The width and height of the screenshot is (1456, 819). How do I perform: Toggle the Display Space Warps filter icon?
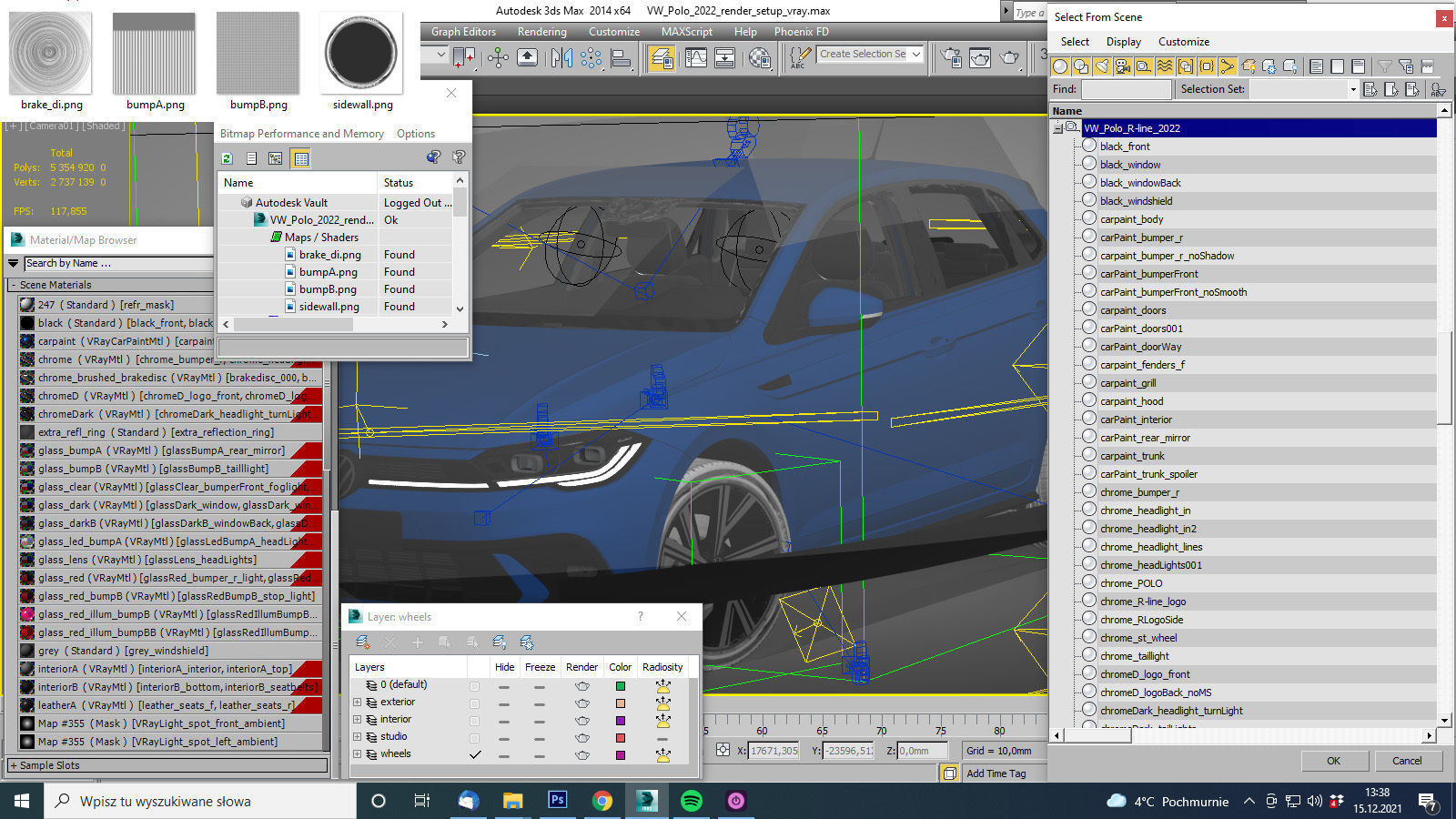pyautogui.click(x=1164, y=66)
